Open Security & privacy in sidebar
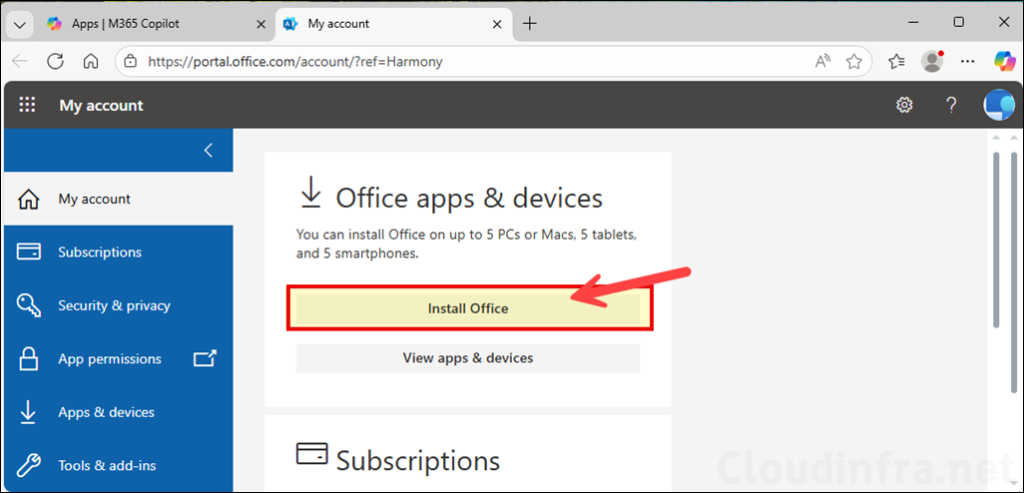The height and width of the screenshot is (493, 1024). pos(118,306)
